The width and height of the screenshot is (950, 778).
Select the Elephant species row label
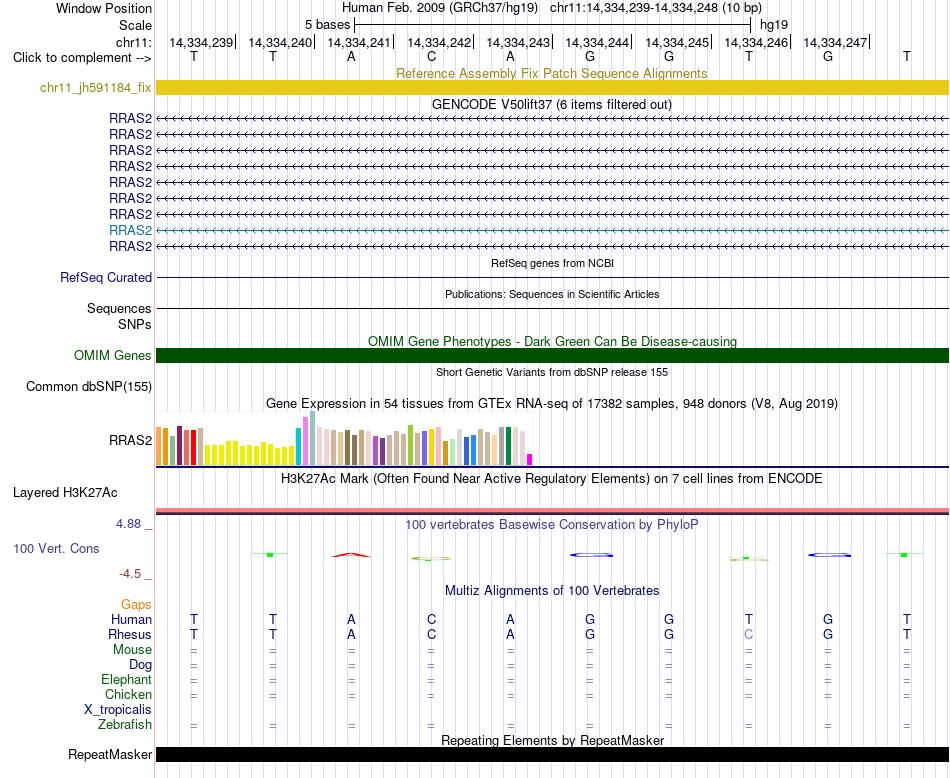[126, 679]
